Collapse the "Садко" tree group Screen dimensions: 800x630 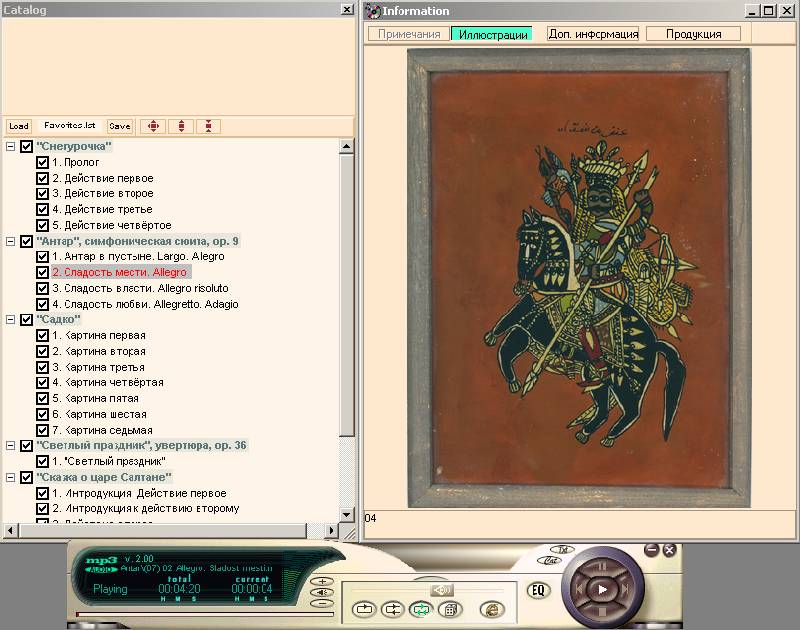(x=10, y=319)
